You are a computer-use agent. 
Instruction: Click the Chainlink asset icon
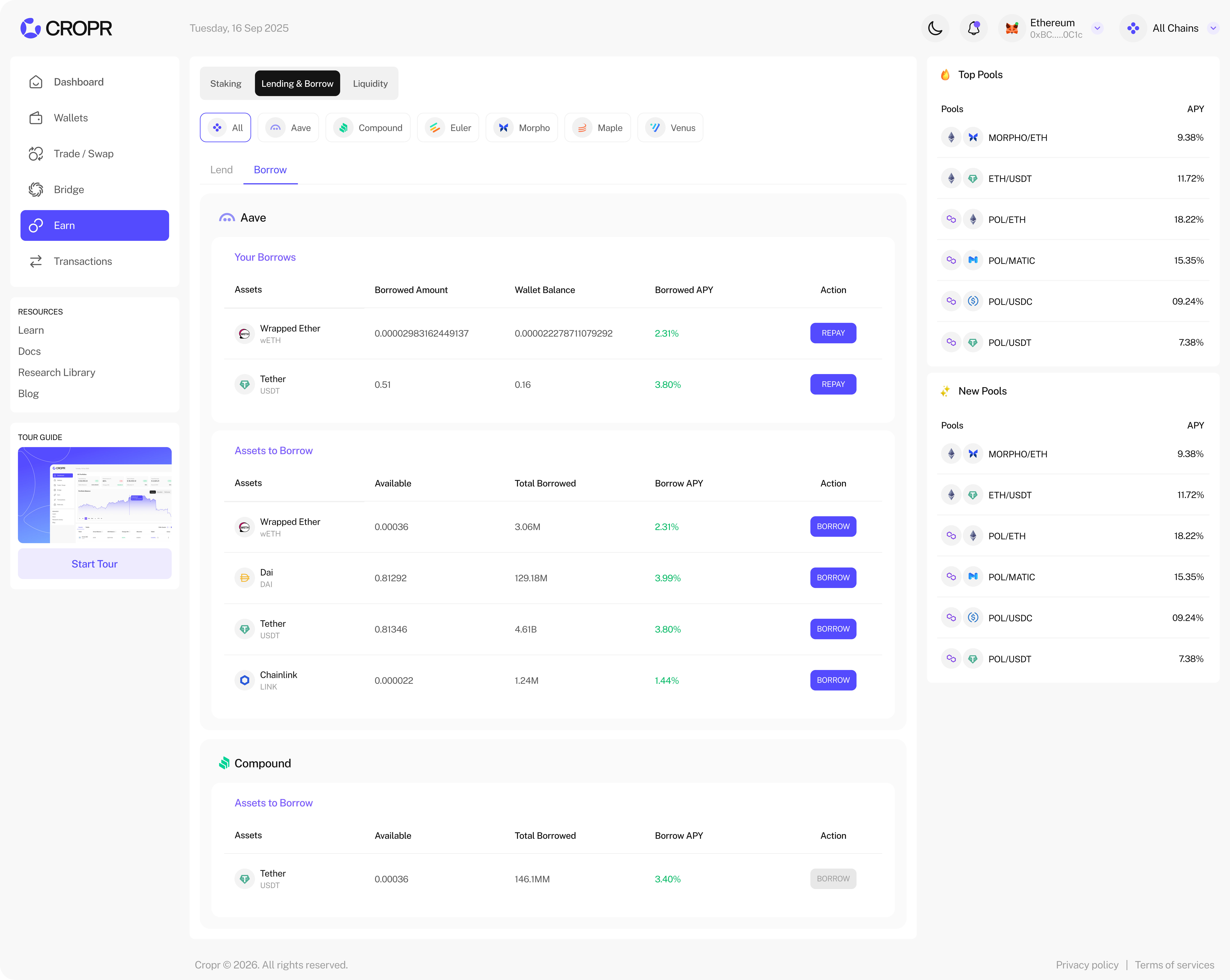[245, 680]
